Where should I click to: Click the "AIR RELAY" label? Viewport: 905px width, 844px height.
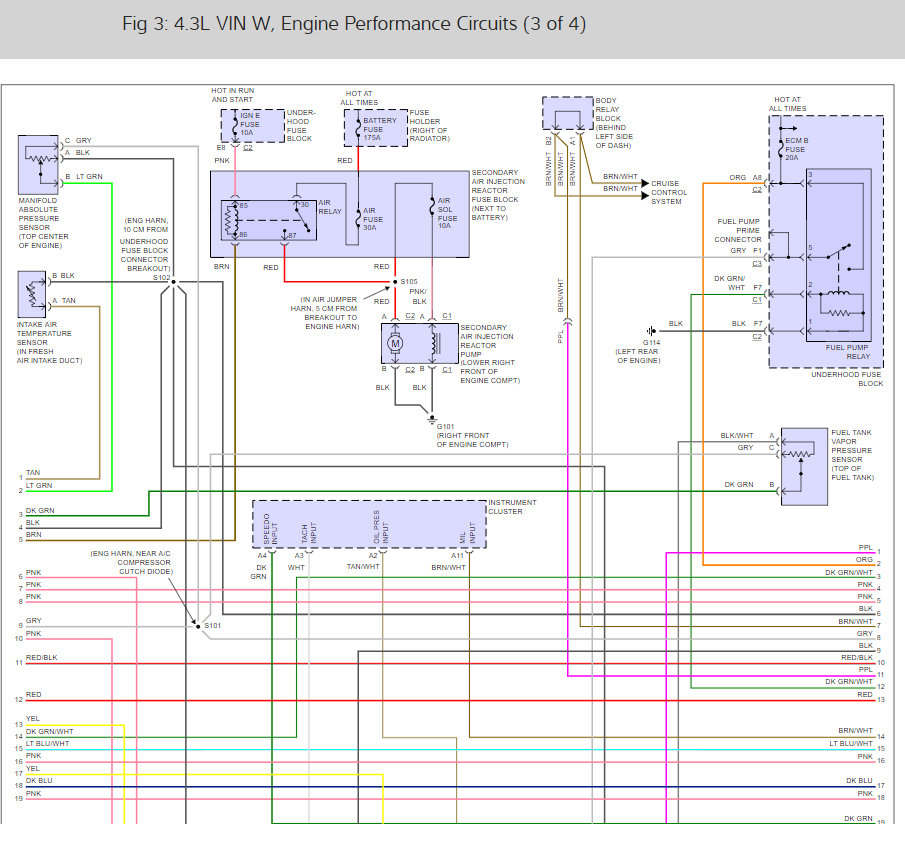[x=330, y=207]
